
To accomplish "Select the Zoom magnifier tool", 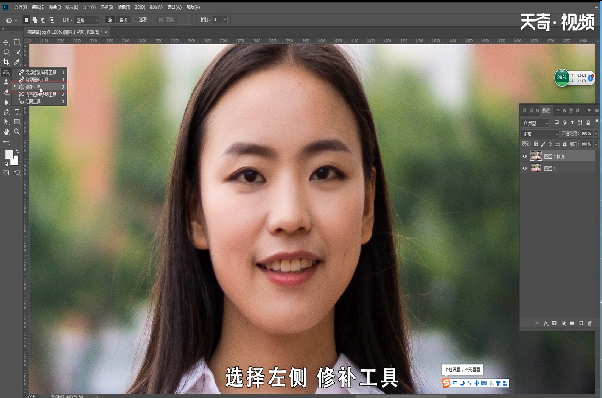I will point(17,132).
